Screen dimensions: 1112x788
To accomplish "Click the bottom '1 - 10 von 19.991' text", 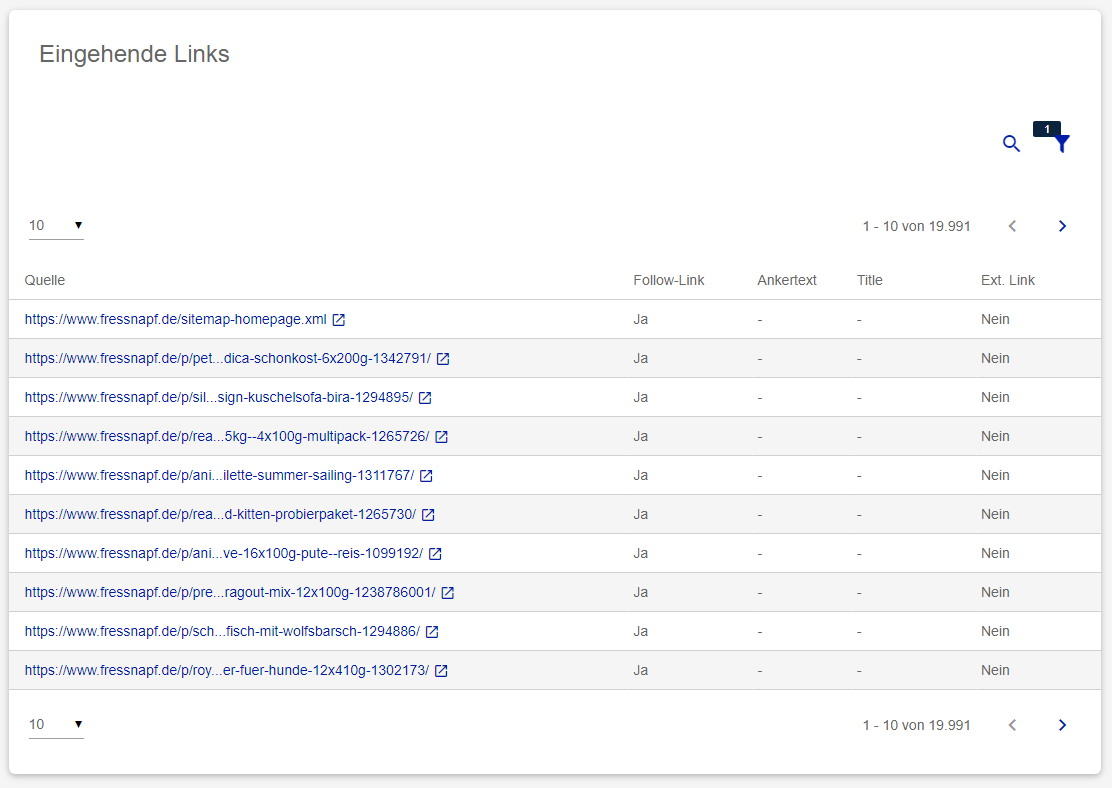I will point(916,725).
